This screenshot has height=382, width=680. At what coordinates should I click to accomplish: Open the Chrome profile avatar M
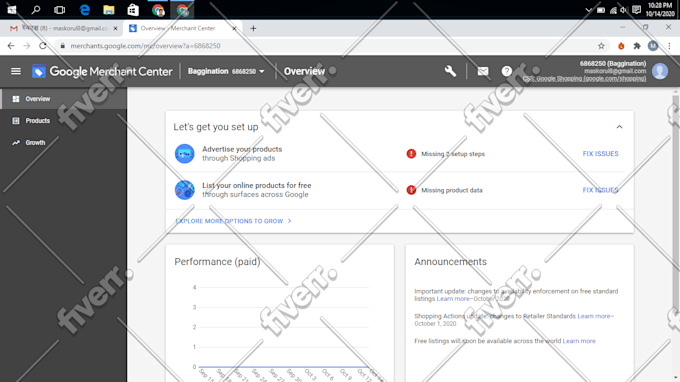tap(653, 46)
